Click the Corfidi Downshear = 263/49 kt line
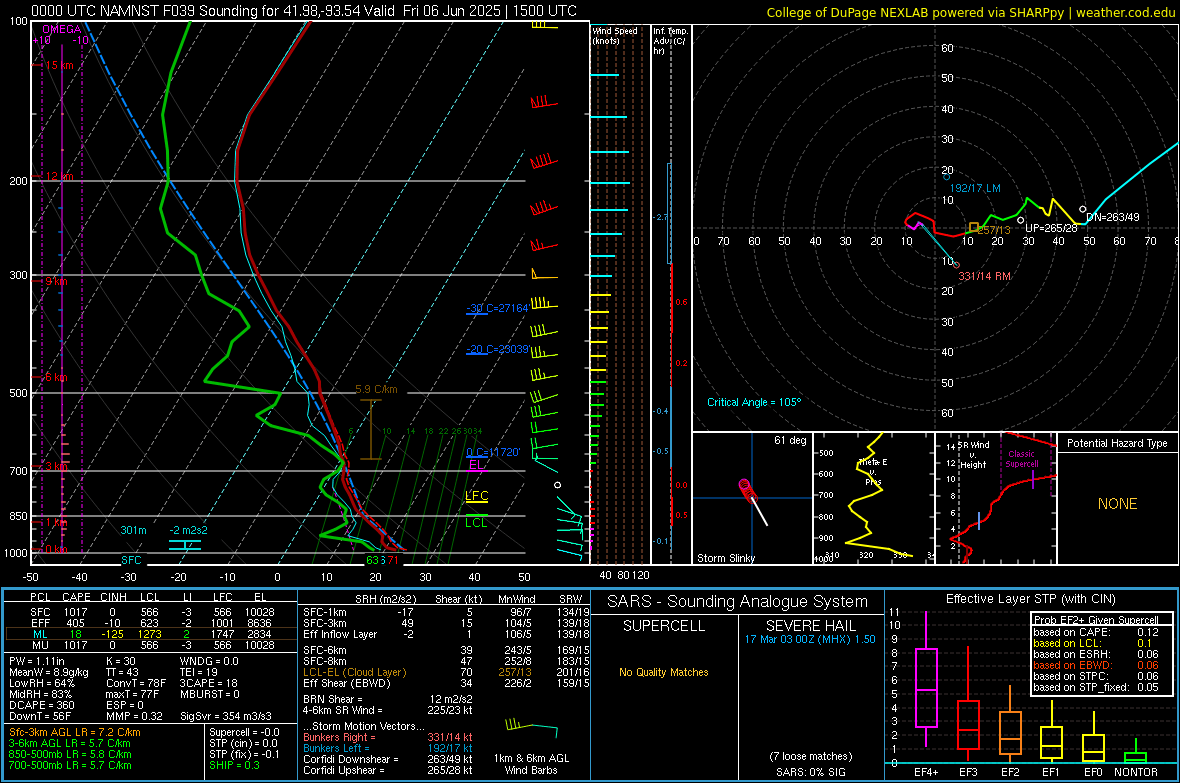This screenshot has width=1180, height=783. click(388, 759)
